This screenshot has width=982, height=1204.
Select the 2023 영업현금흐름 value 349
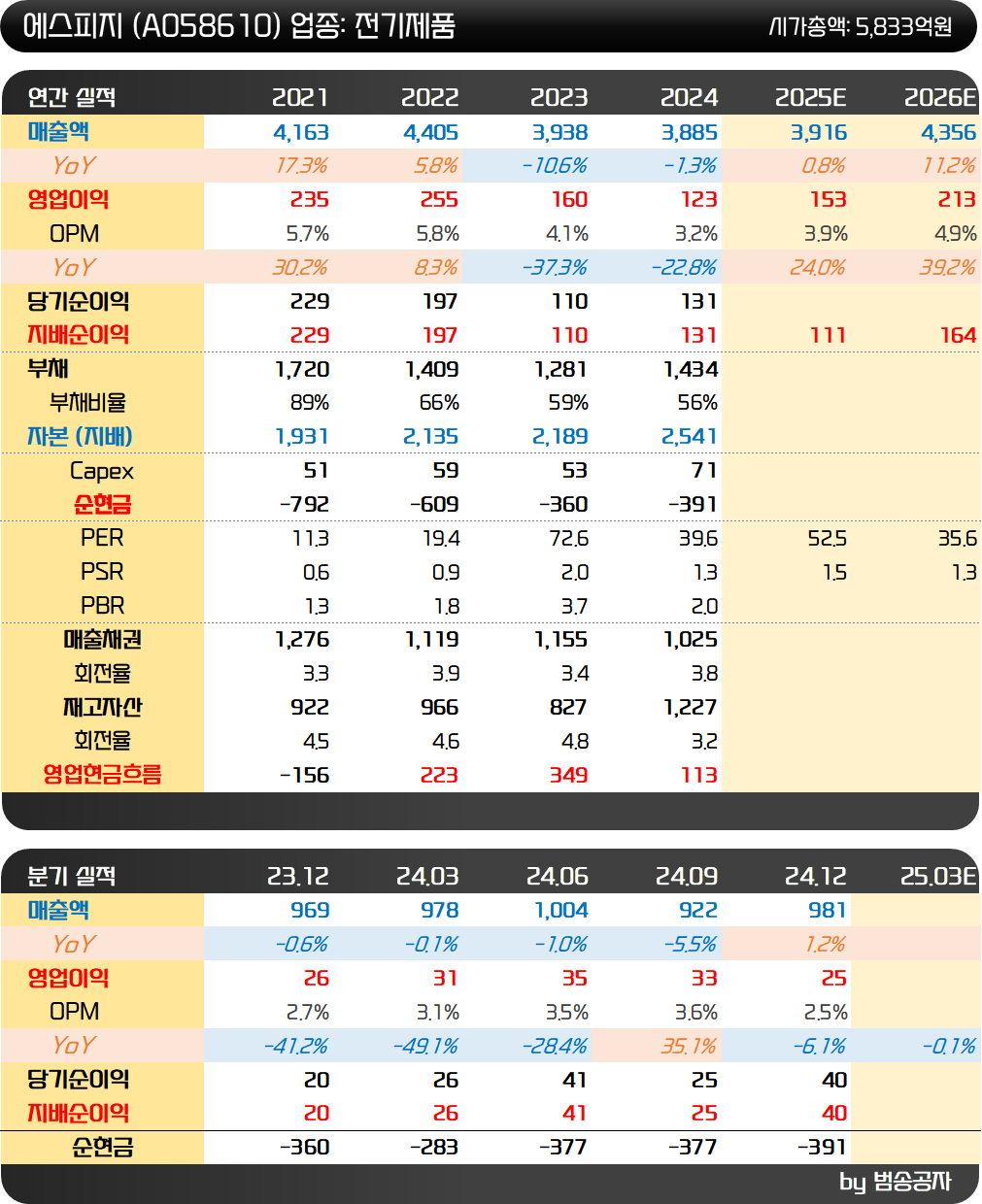(568, 775)
